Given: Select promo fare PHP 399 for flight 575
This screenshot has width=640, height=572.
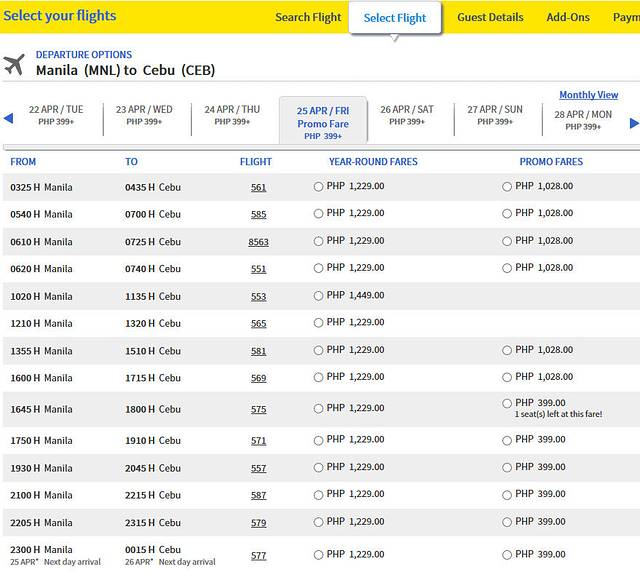Looking at the screenshot, I should coord(507,403).
